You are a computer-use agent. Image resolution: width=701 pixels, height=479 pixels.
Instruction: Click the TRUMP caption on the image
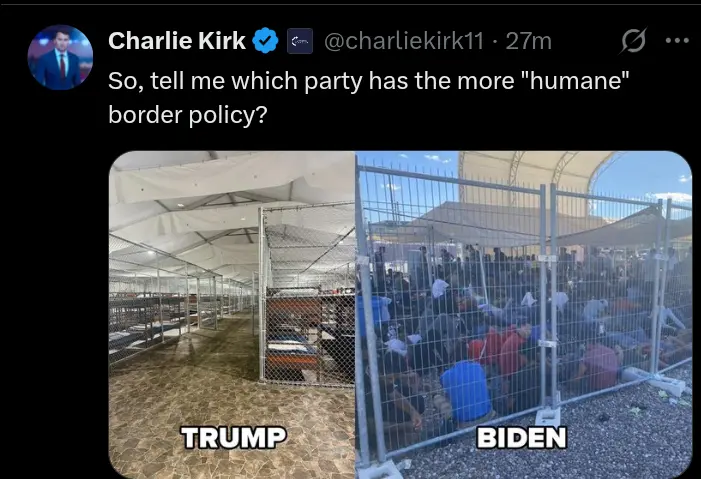tap(233, 437)
